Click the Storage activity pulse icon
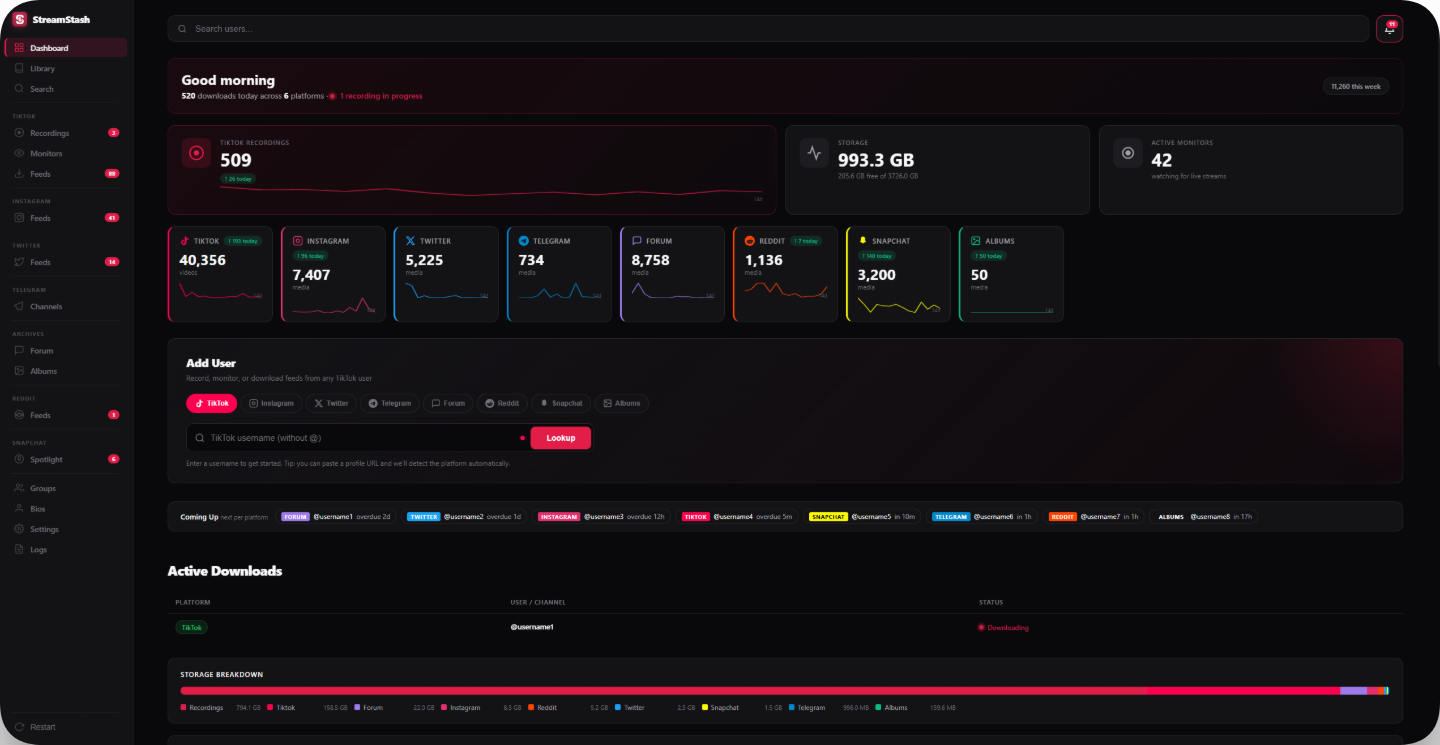 point(814,153)
